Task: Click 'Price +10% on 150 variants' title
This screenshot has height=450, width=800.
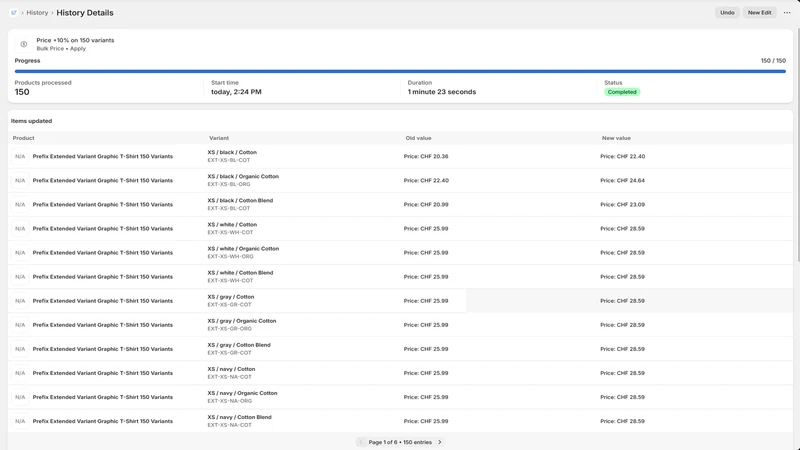Action: 75,40
